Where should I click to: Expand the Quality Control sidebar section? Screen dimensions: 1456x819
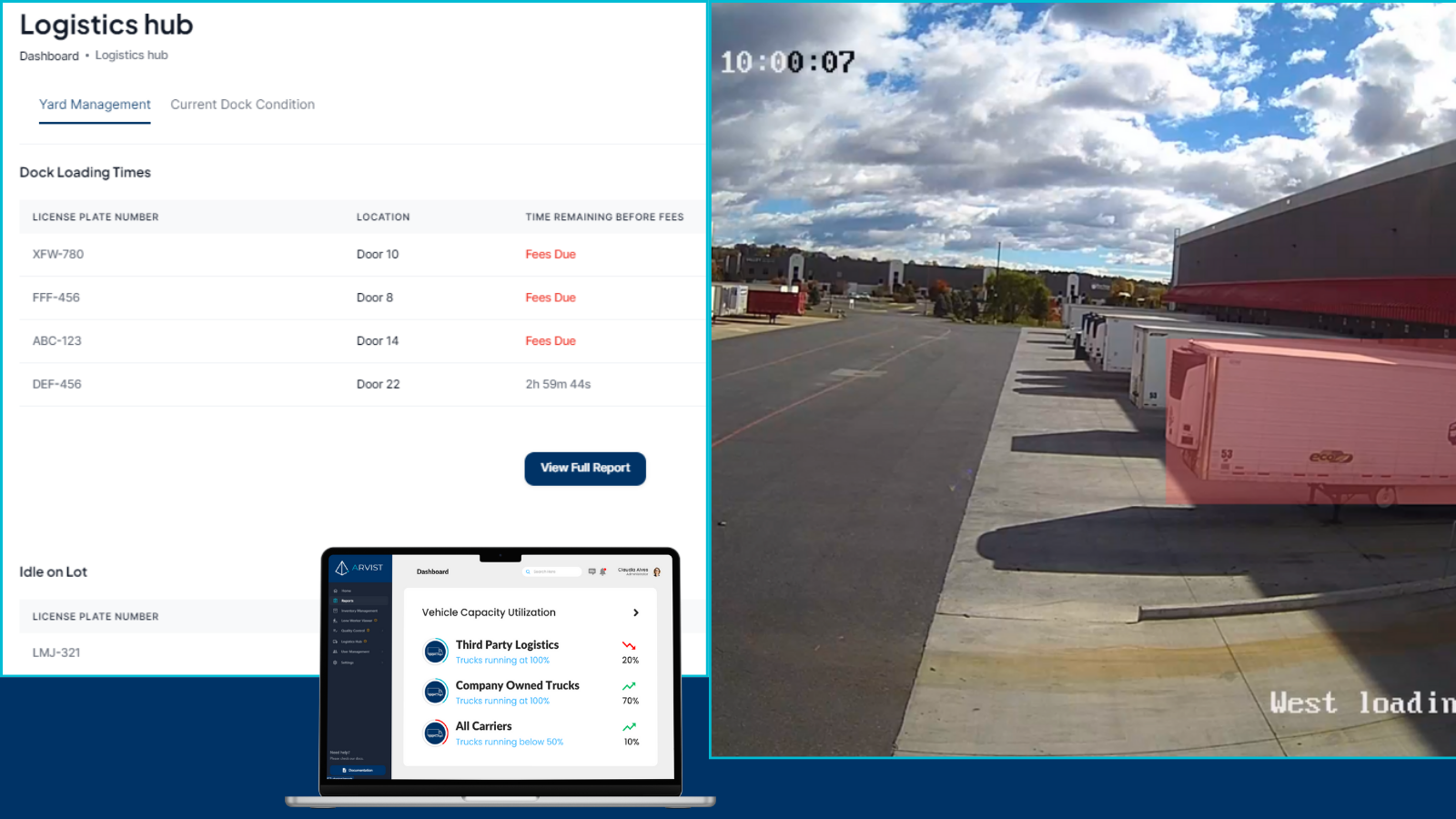(334, 631)
